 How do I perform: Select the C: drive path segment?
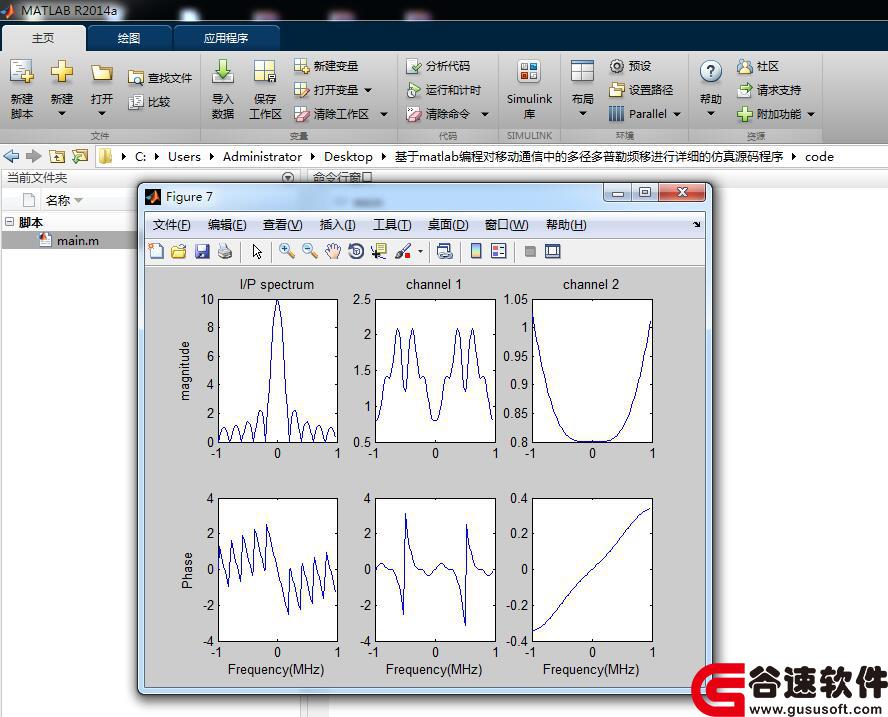click(x=140, y=156)
